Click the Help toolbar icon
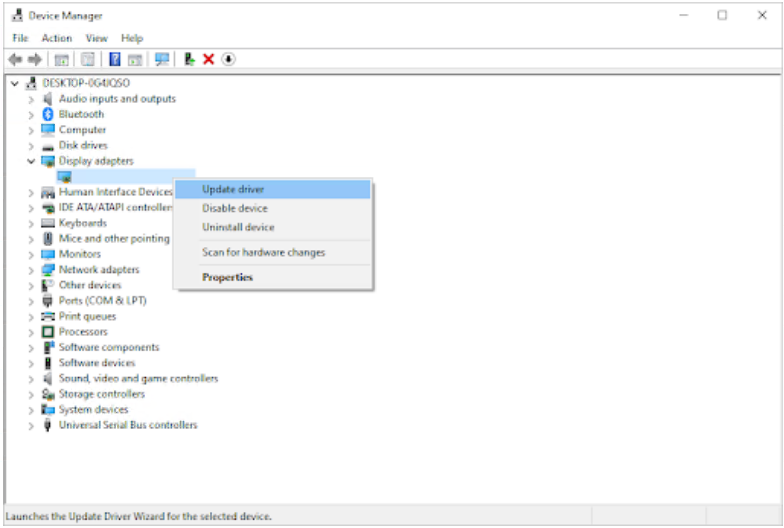This screenshot has height=528, width=784. pos(115,59)
